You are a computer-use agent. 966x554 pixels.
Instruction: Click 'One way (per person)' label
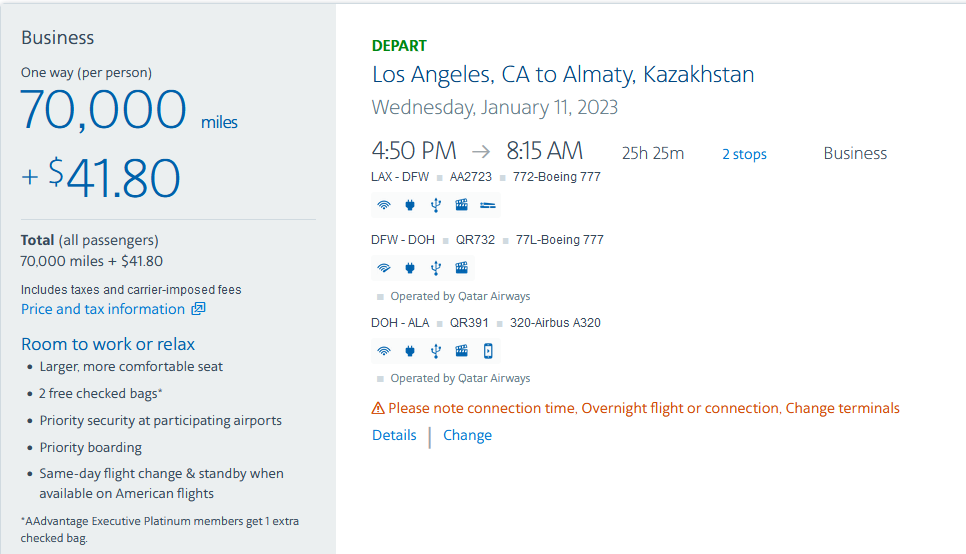pos(86,73)
